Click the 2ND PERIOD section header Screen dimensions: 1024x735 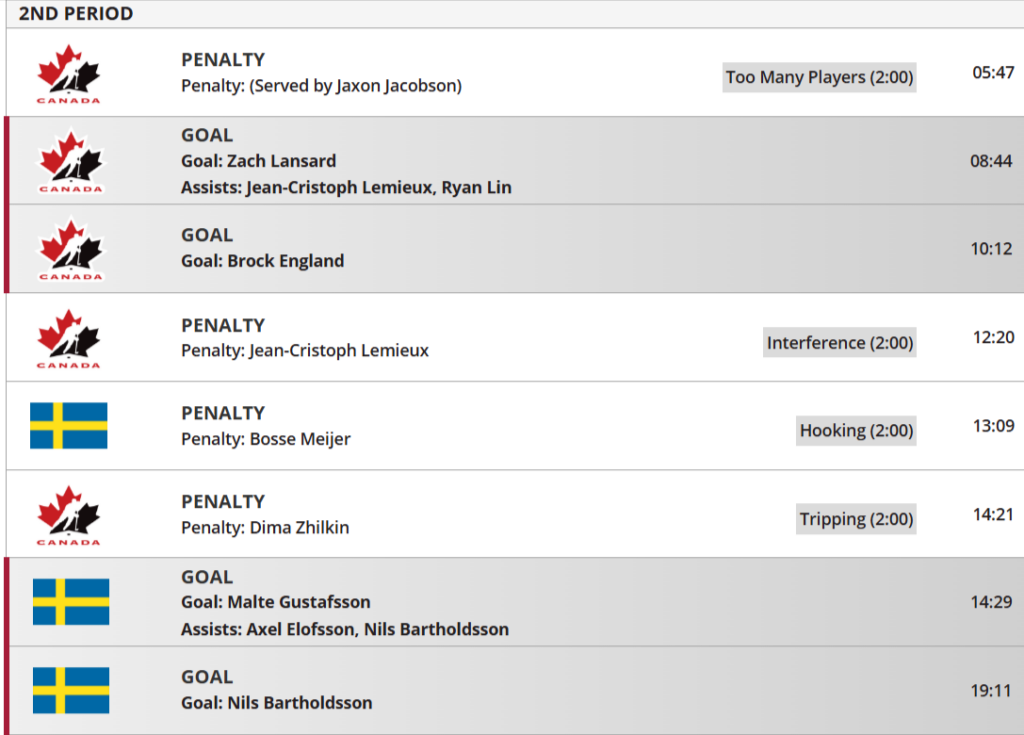[76, 14]
